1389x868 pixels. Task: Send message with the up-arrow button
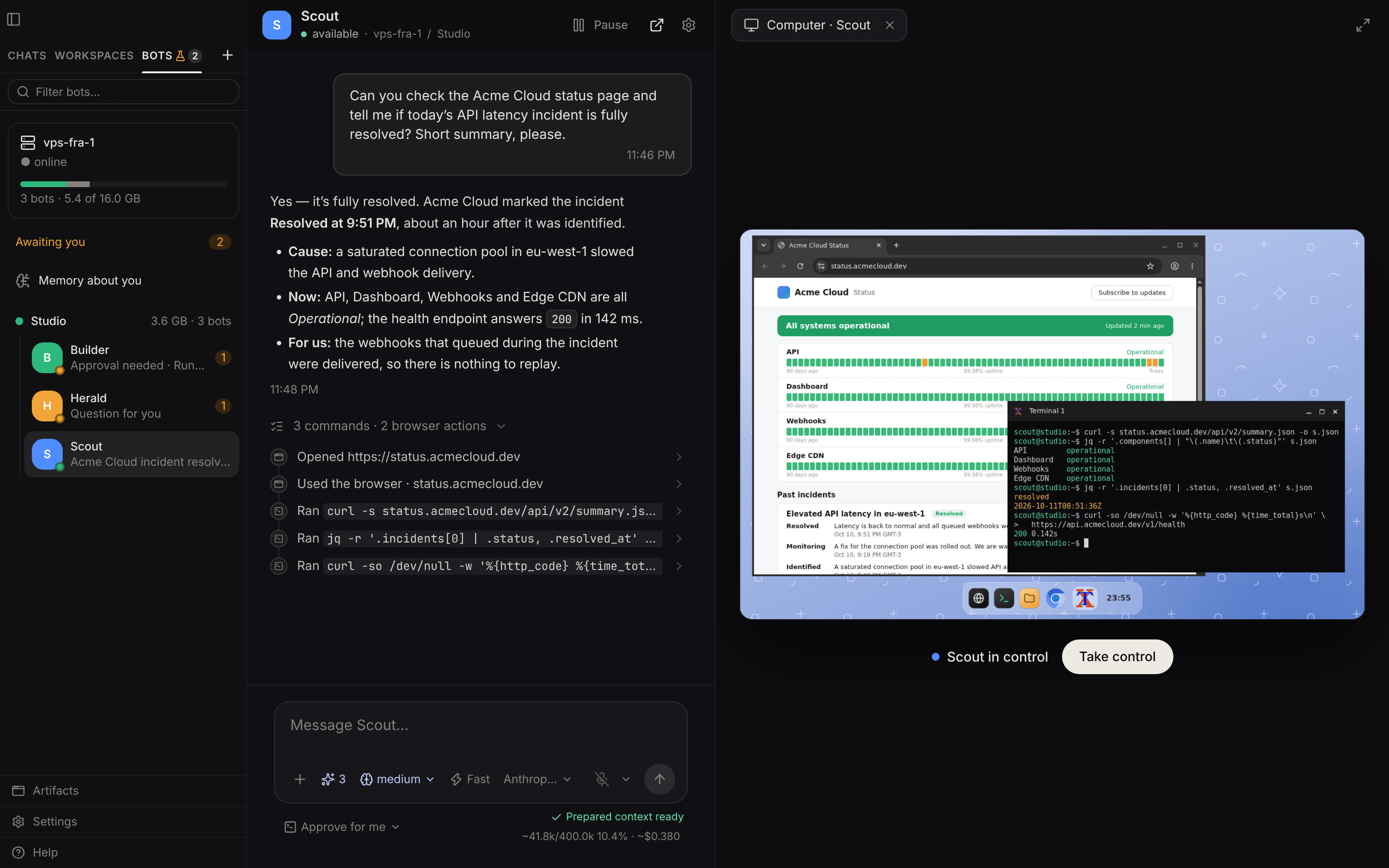pos(659,779)
